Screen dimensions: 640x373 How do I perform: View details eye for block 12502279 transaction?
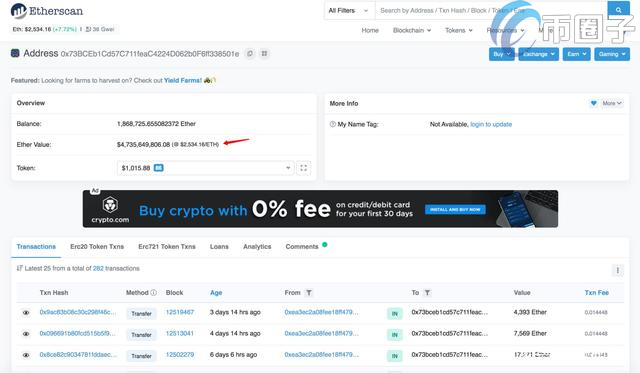tap(26, 355)
